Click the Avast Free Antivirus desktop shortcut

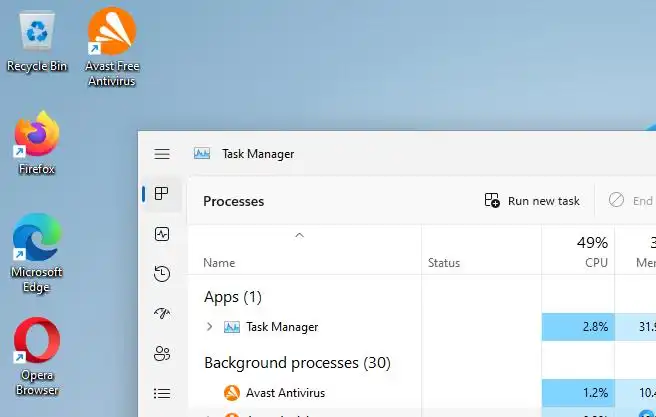point(111,46)
